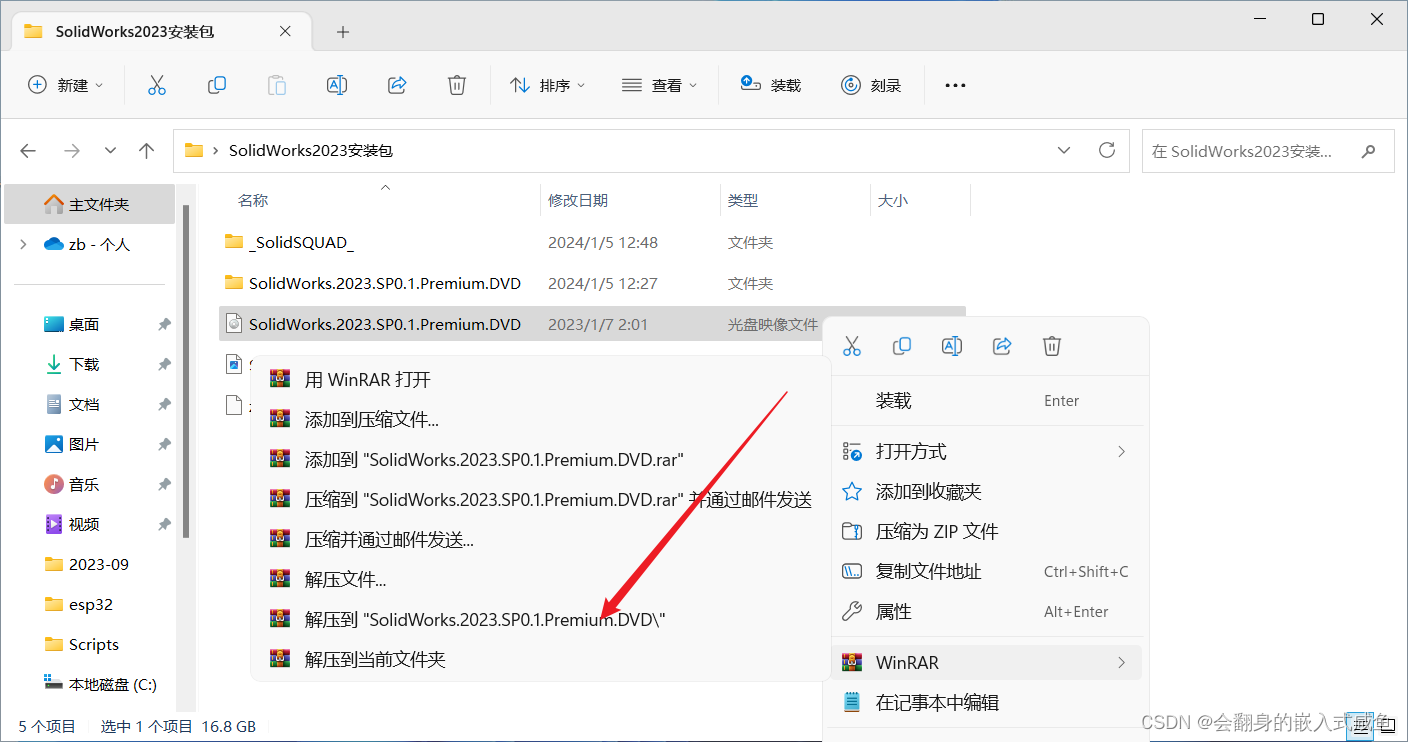Click the toolbar Rename icon

pyautogui.click(x=337, y=85)
